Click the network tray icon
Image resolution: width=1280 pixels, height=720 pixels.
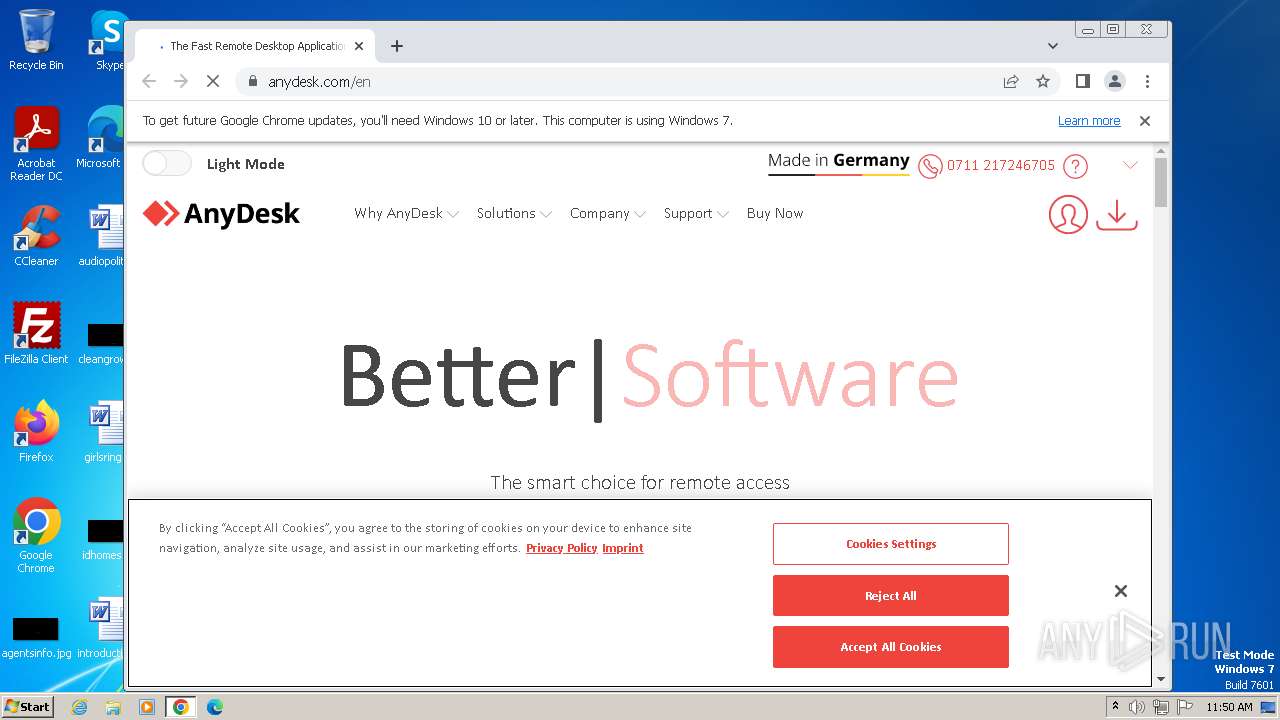pyautogui.click(x=1161, y=707)
